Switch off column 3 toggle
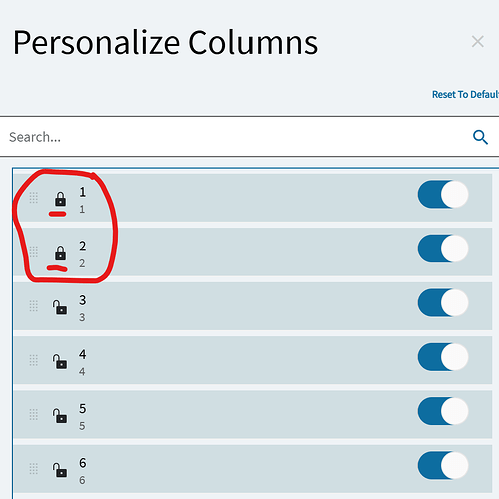 click(443, 303)
